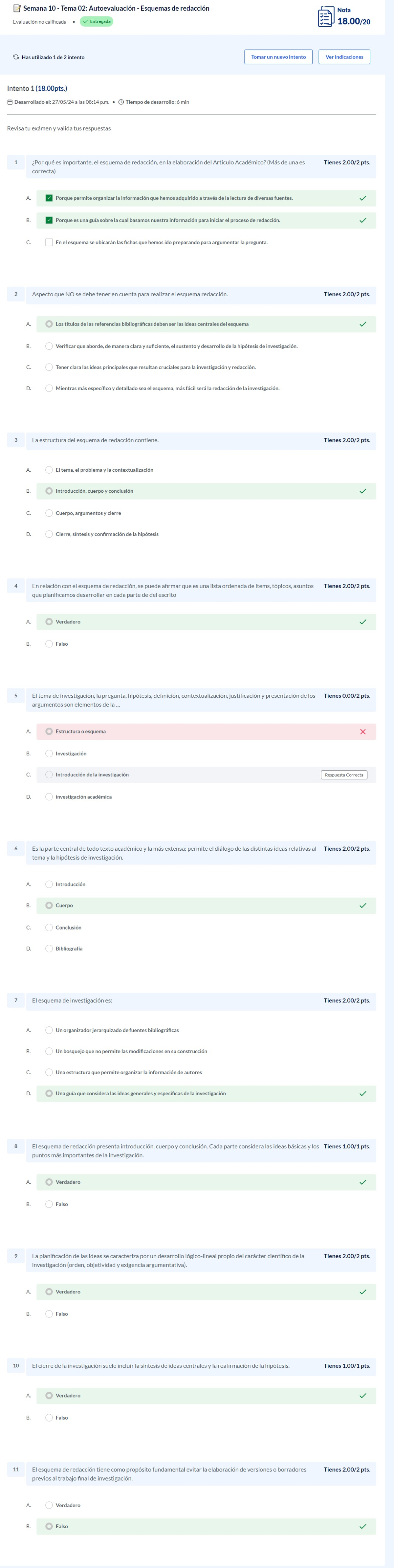
Task: Click the red X on Estructura o esquema
Action: point(362,732)
